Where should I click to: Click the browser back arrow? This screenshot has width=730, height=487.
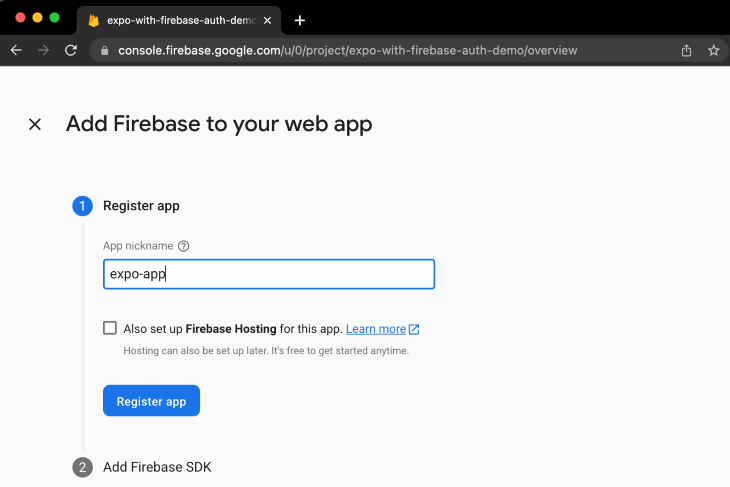click(17, 50)
